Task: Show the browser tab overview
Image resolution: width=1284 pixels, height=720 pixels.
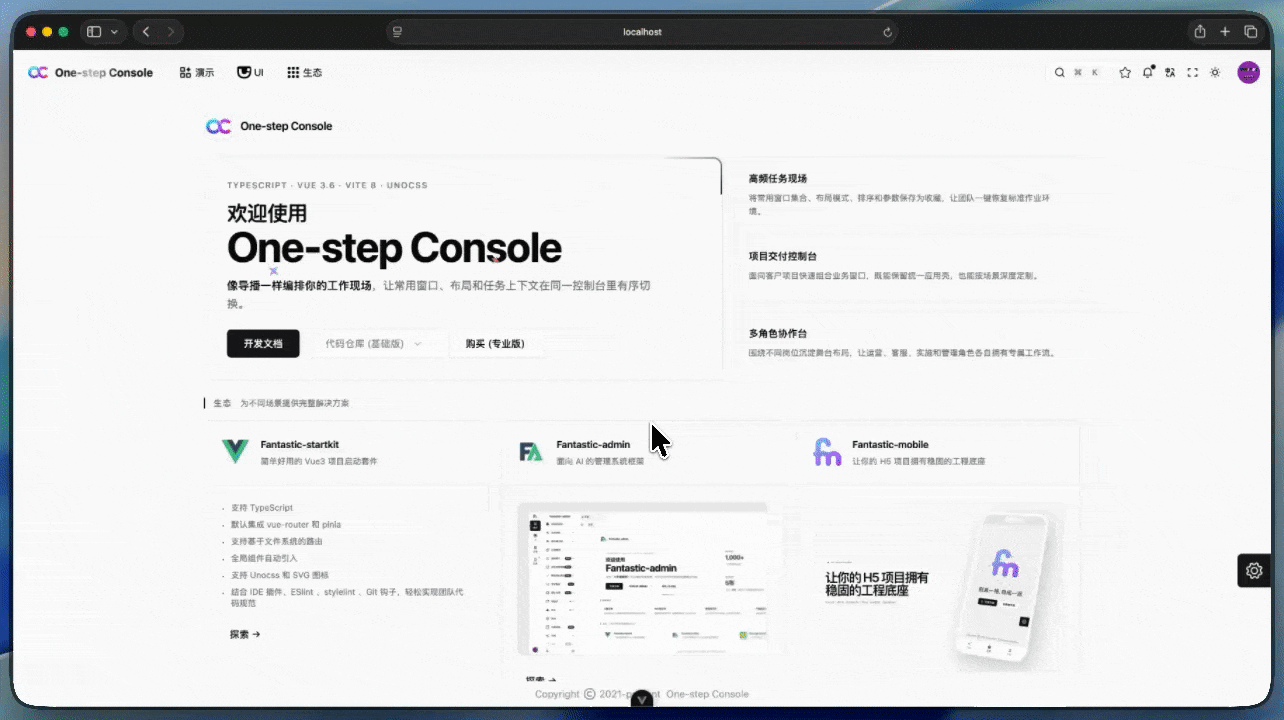Action: click(x=1250, y=32)
